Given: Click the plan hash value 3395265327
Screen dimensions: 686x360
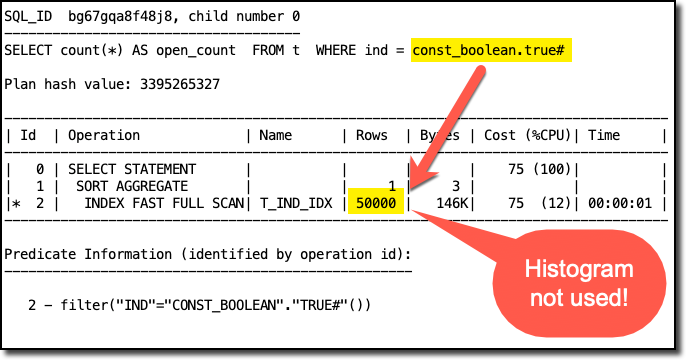Looking at the screenshot, I should pyautogui.click(x=180, y=84).
